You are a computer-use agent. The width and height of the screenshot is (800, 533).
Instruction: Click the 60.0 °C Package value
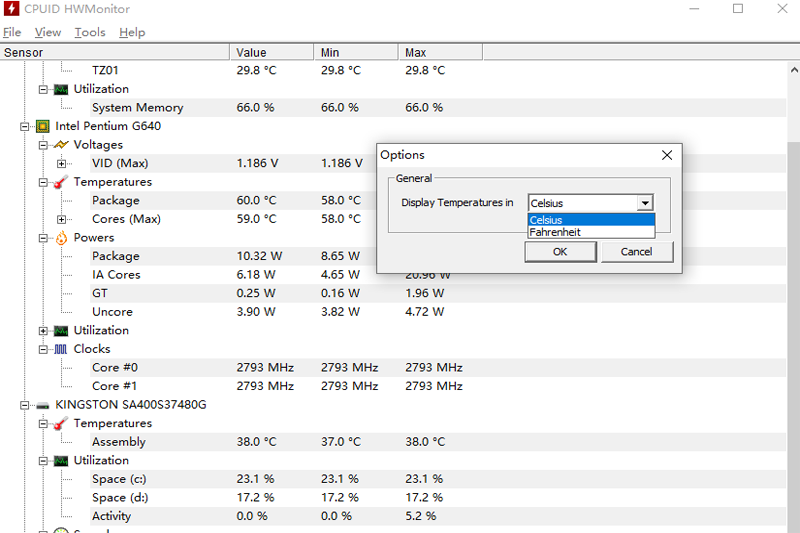click(x=257, y=200)
